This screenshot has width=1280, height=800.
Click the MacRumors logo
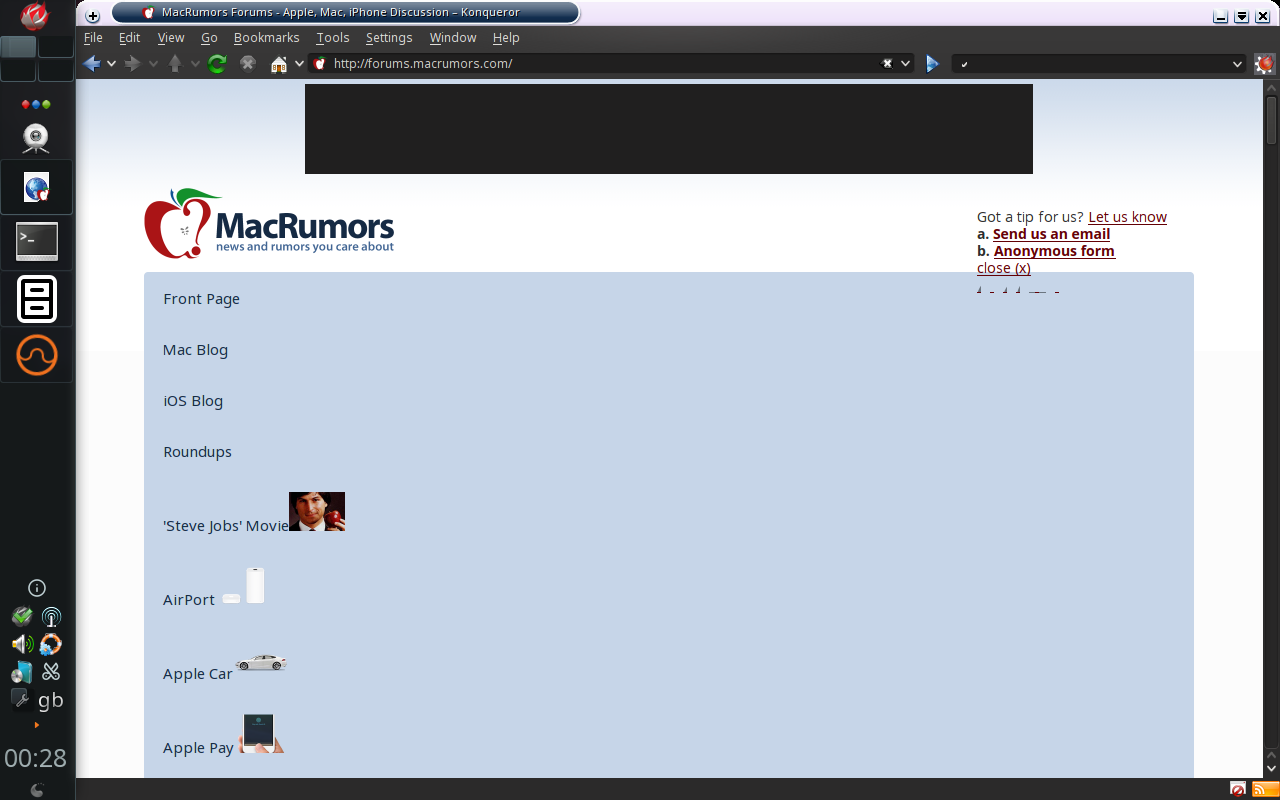[x=270, y=223]
